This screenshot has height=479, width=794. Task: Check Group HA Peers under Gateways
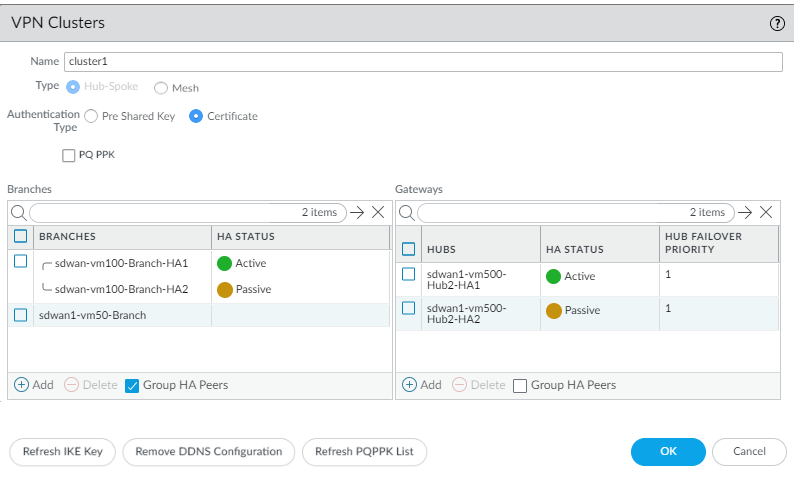pyautogui.click(x=519, y=386)
